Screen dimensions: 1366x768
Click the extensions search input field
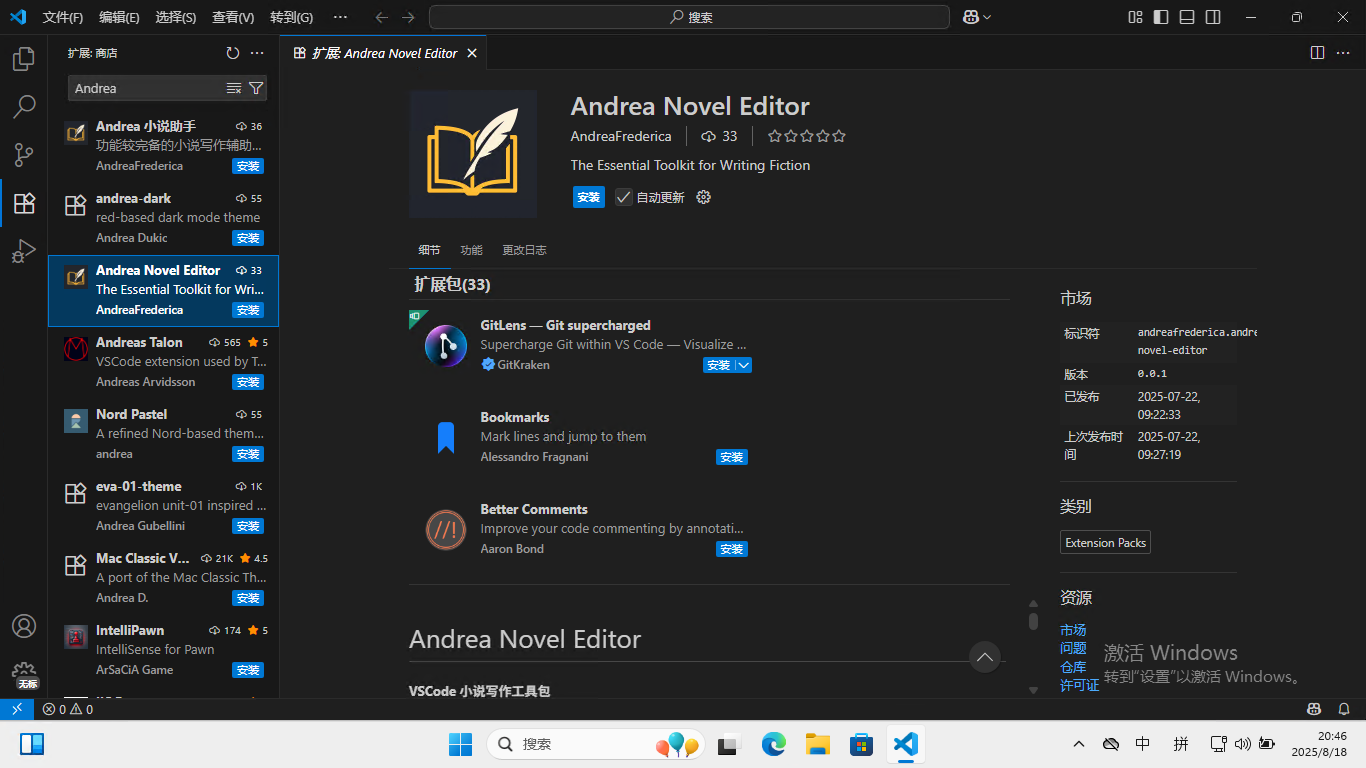pyautogui.click(x=145, y=88)
